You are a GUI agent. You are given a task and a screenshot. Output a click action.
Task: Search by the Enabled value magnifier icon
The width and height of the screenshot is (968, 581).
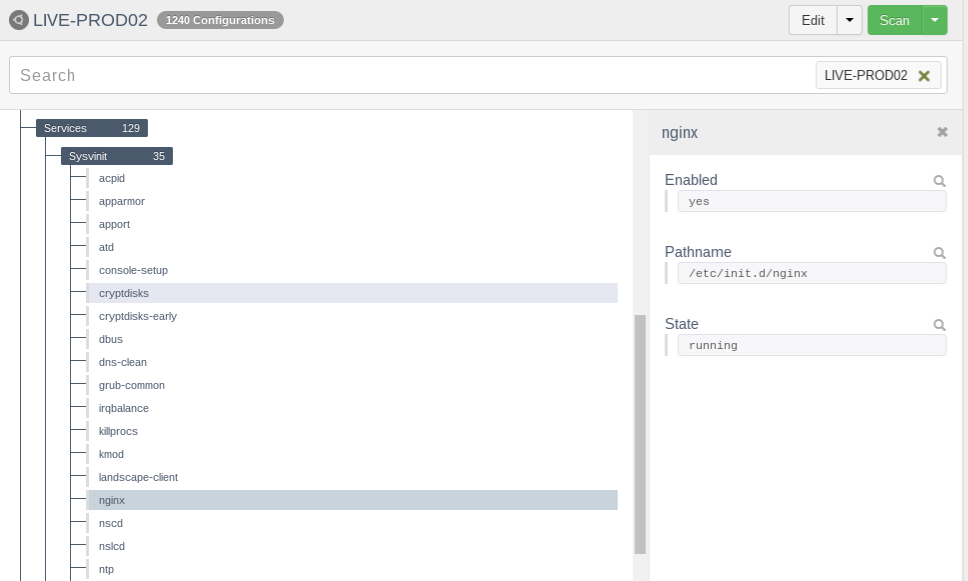tap(939, 181)
